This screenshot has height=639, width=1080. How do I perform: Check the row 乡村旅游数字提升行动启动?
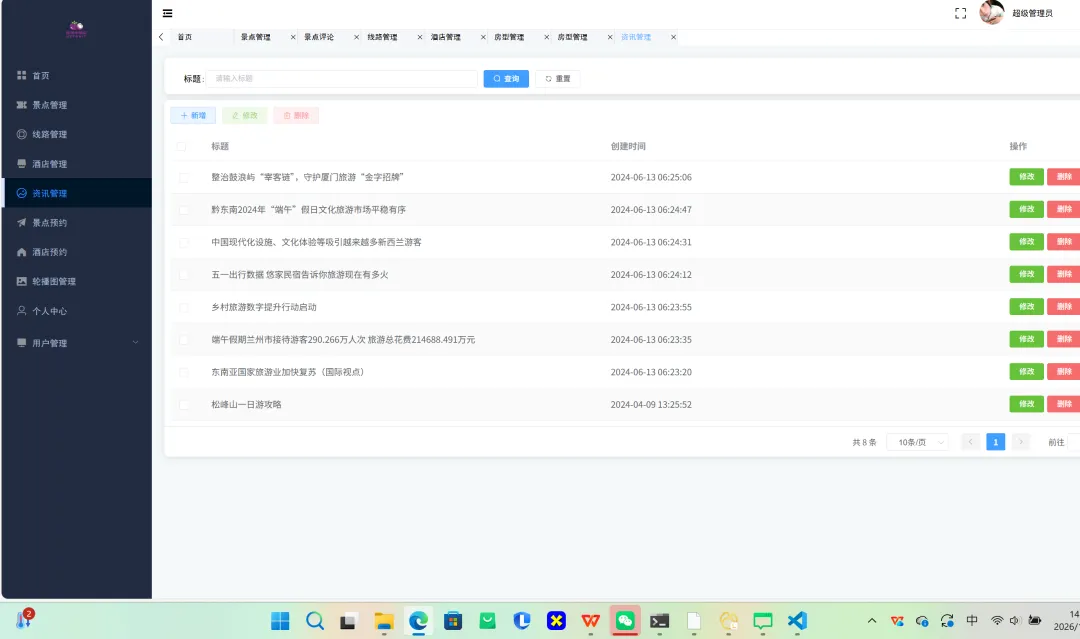point(183,307)
